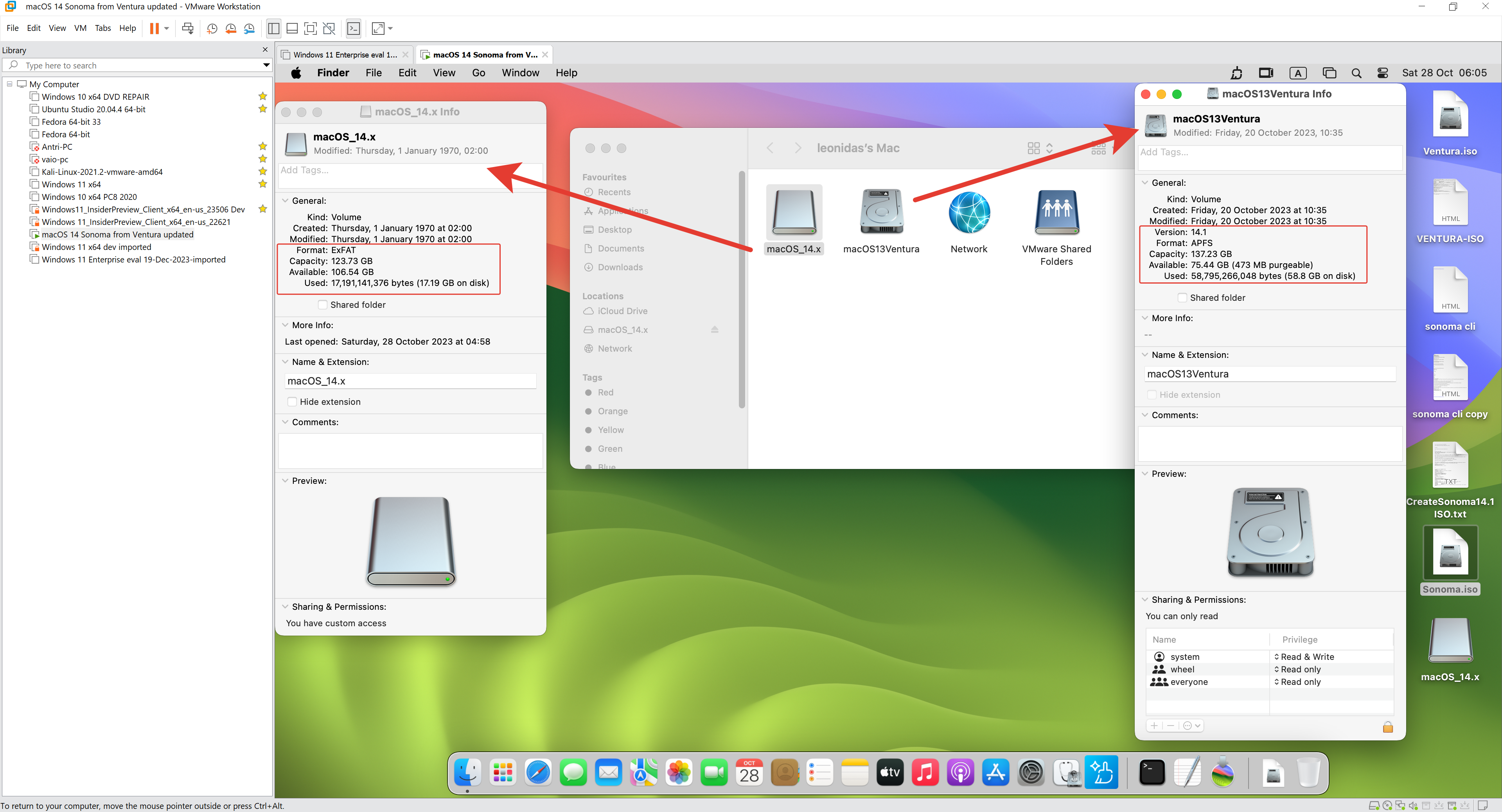Open Kali-Linux-2021.2-vmware-amd64 in library
The height and width of the screenshot is (812, 1502).
(102, 171)
